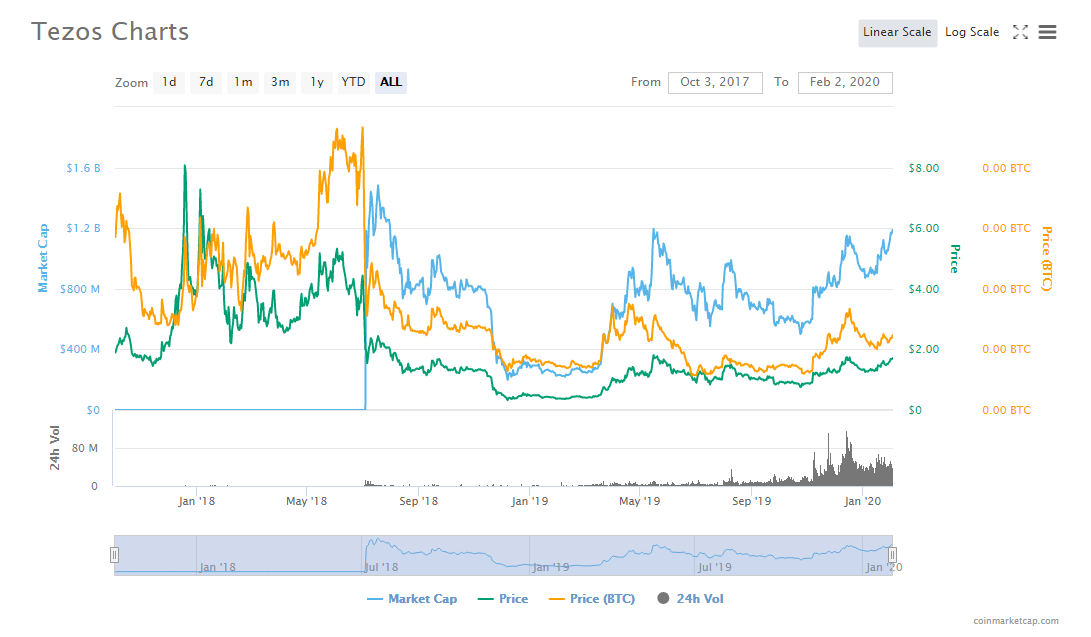1091x637 pixels.
Task: Click the Jul '19 navigator label
Action: click(x=715, y=567)
